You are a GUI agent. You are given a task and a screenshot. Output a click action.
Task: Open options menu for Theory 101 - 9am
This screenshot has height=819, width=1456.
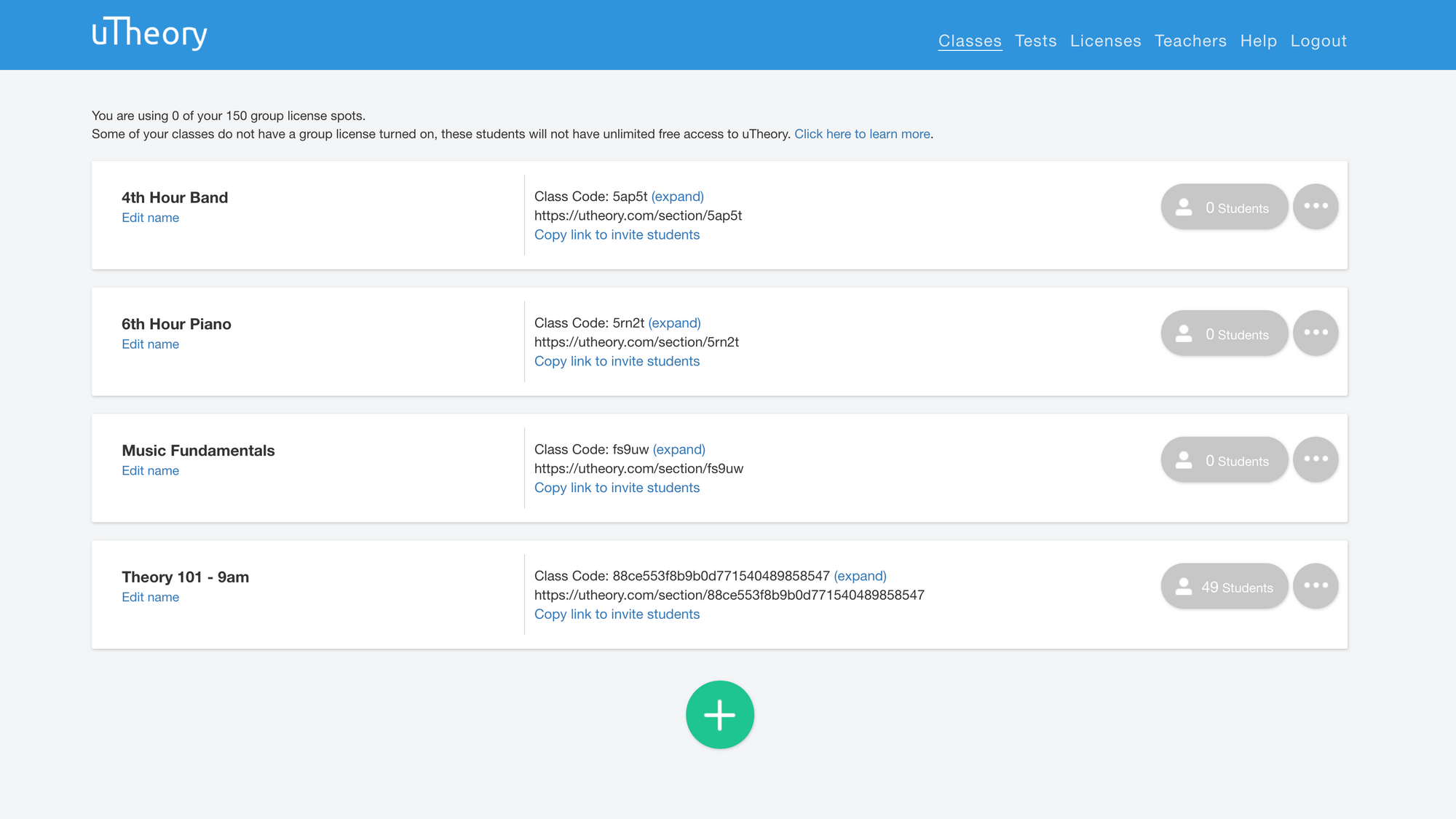click(1315, 586)
